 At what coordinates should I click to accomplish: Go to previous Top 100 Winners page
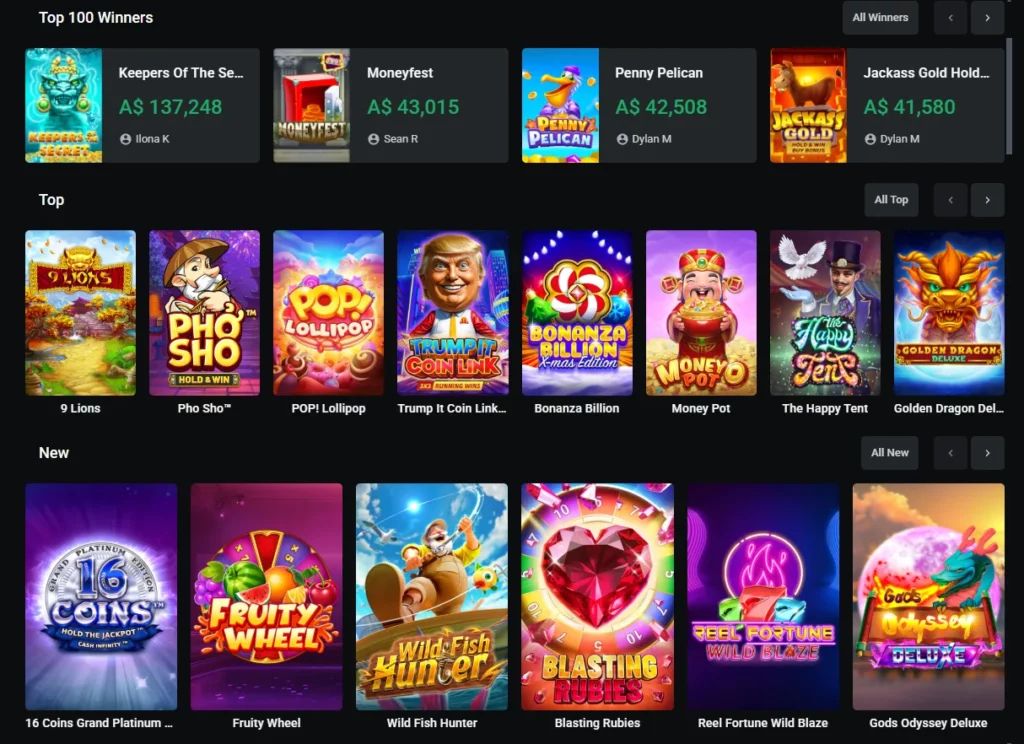point(950,18)
